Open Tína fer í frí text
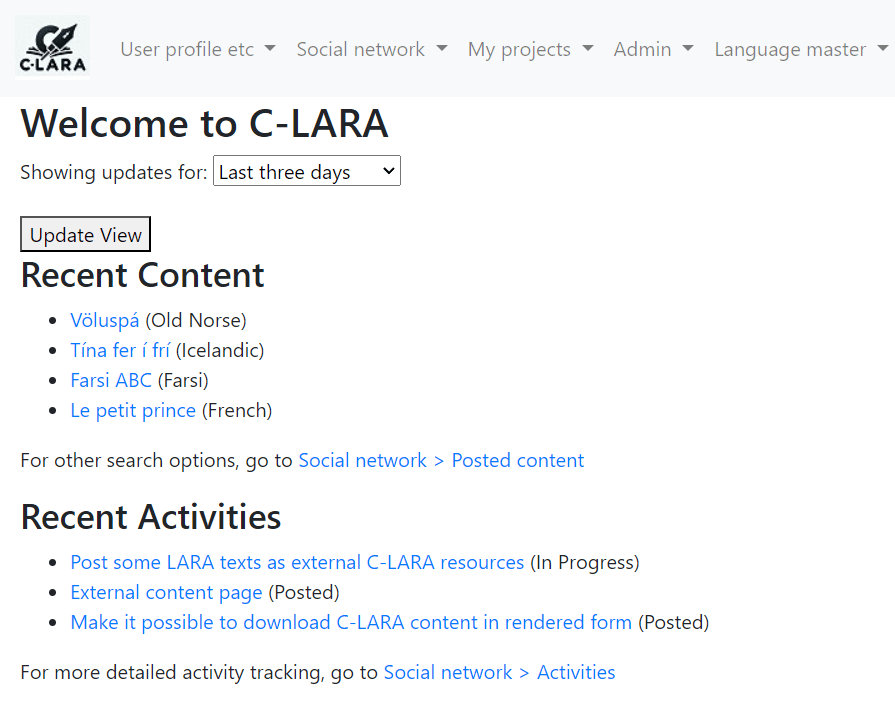895x713 pixels. [120, 350]
